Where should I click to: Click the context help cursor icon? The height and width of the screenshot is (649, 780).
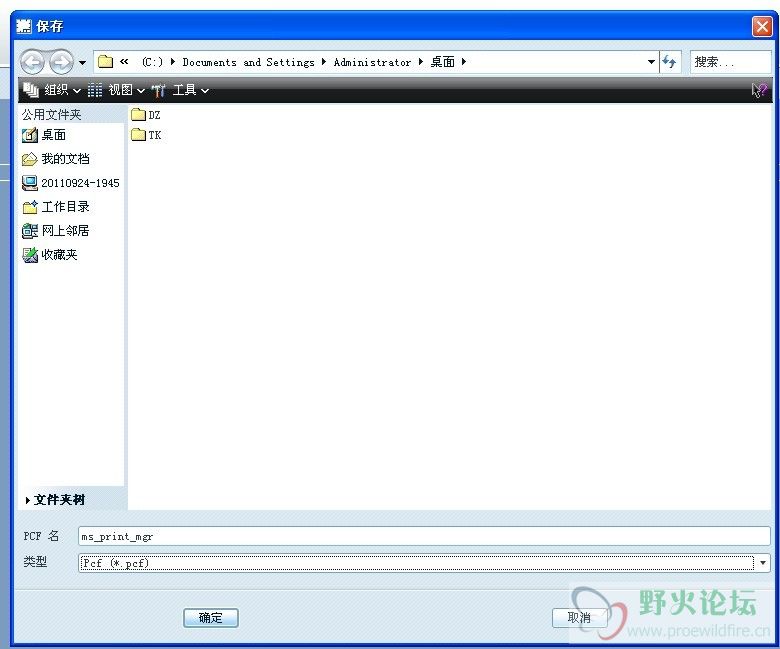click(x=759, y=90)
